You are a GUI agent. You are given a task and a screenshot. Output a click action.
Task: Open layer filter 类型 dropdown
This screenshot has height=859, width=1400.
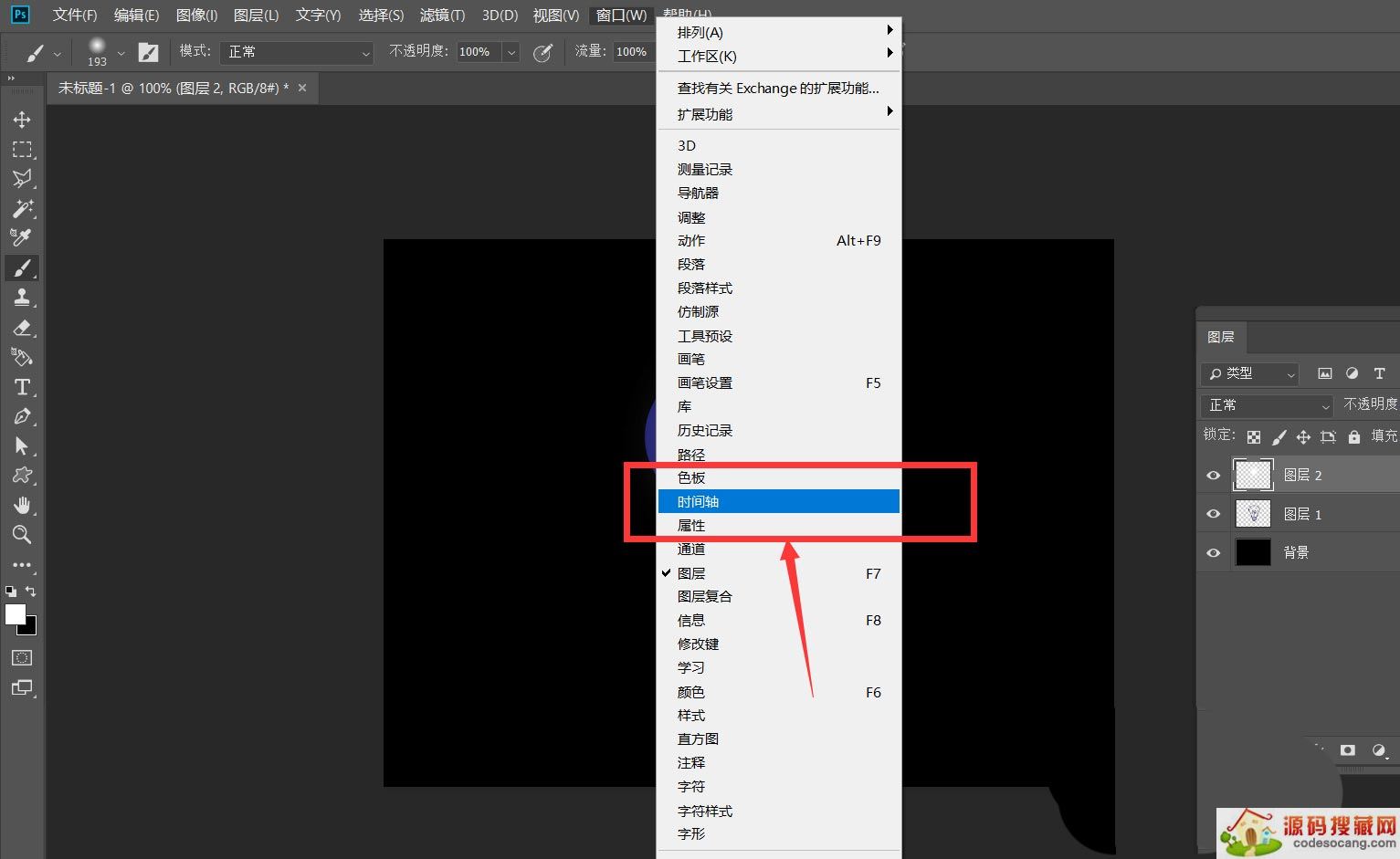pos(1250,373)
